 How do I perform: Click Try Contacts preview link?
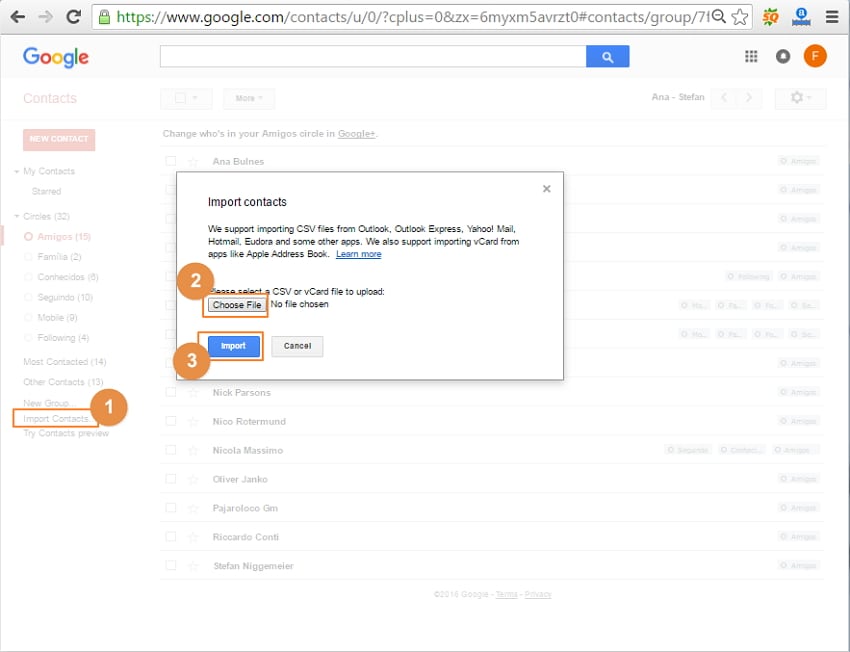(66, 433)
